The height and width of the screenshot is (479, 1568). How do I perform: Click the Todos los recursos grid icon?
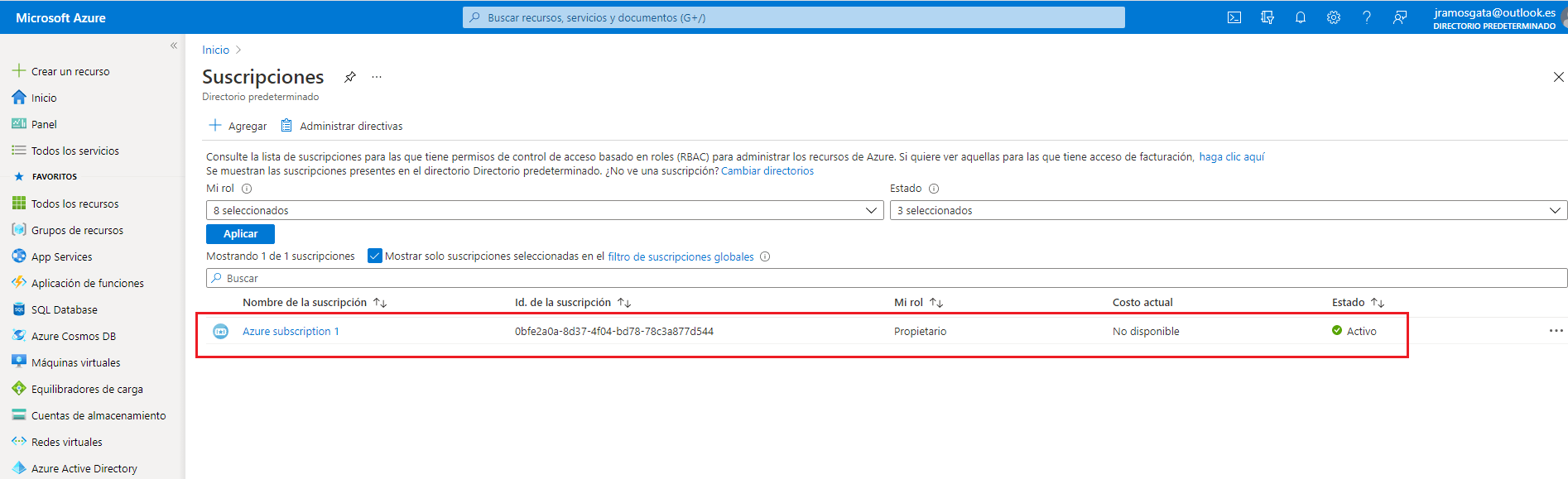tap(19, 204)
